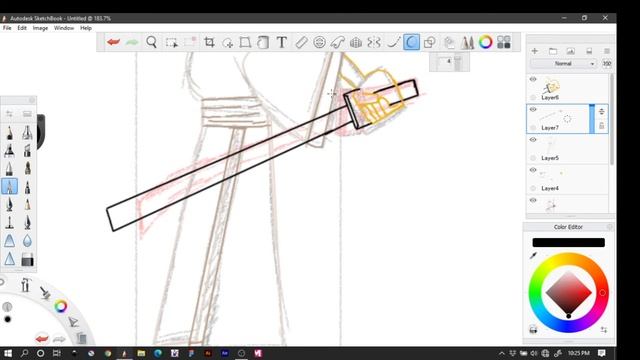Screen dimensions: 640x360
Task: Enable the Ruler guide tool
Action: point(301,42)
